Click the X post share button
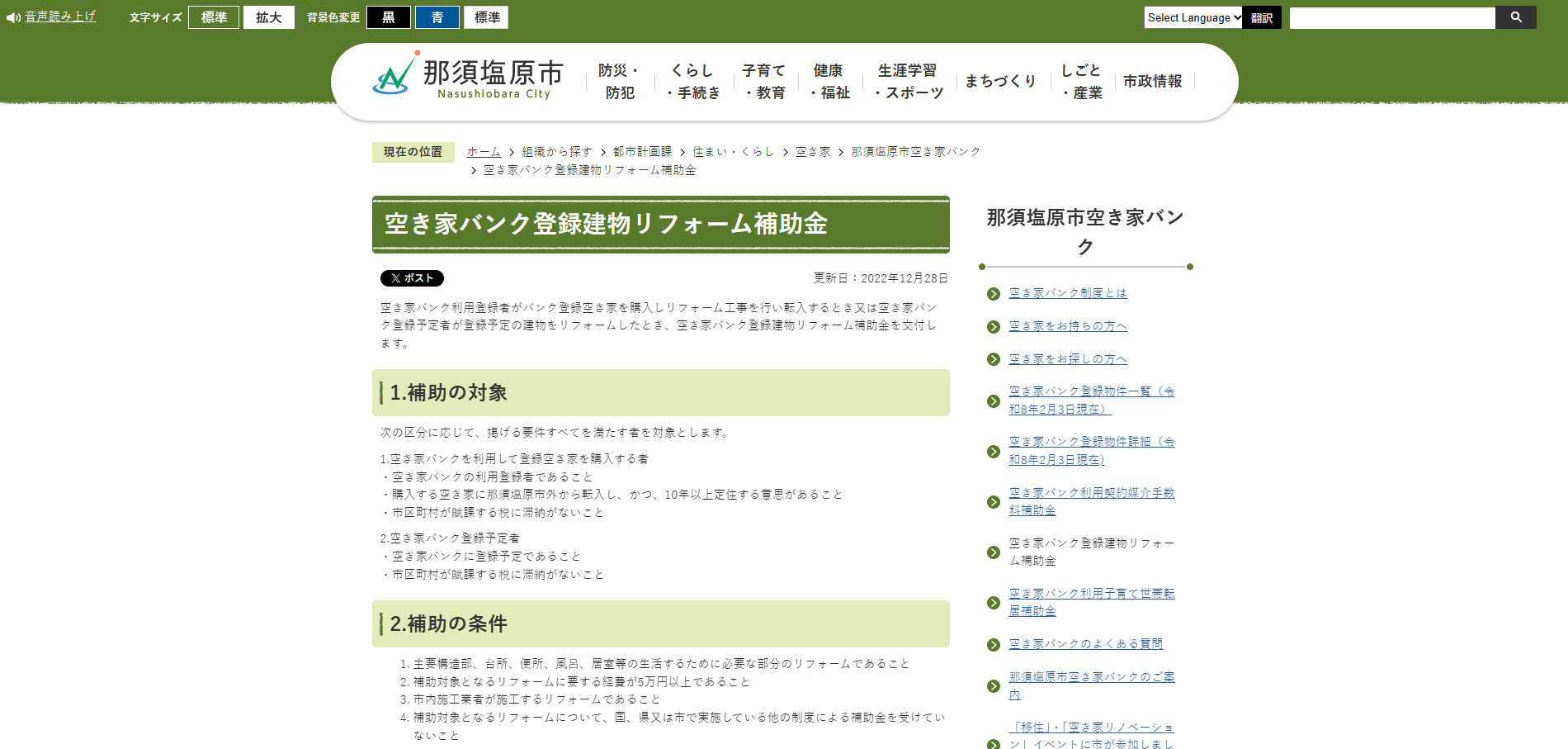This screenshot has width=1568, height=749. coord(412,278)
